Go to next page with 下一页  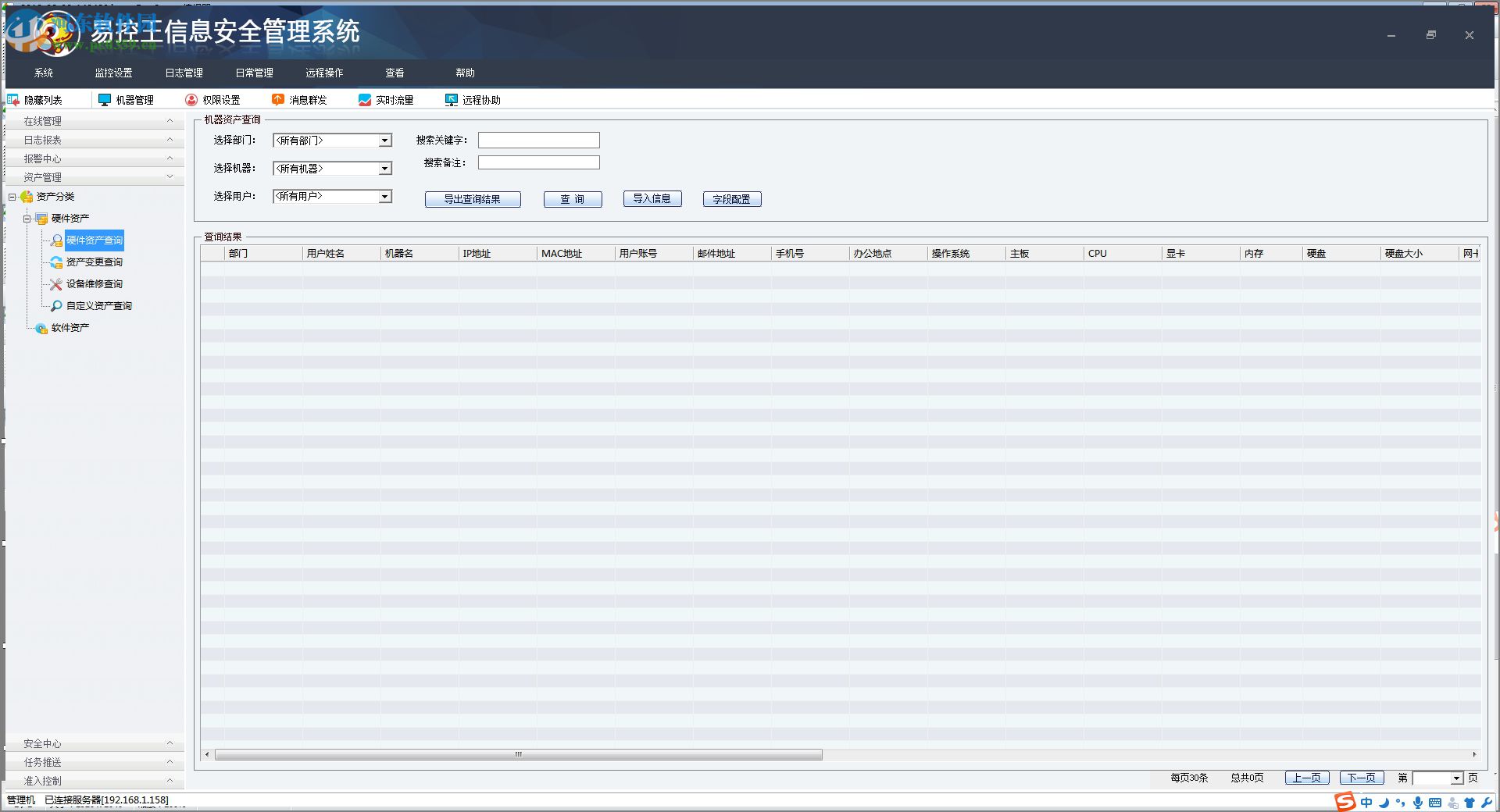[1362, 778]
